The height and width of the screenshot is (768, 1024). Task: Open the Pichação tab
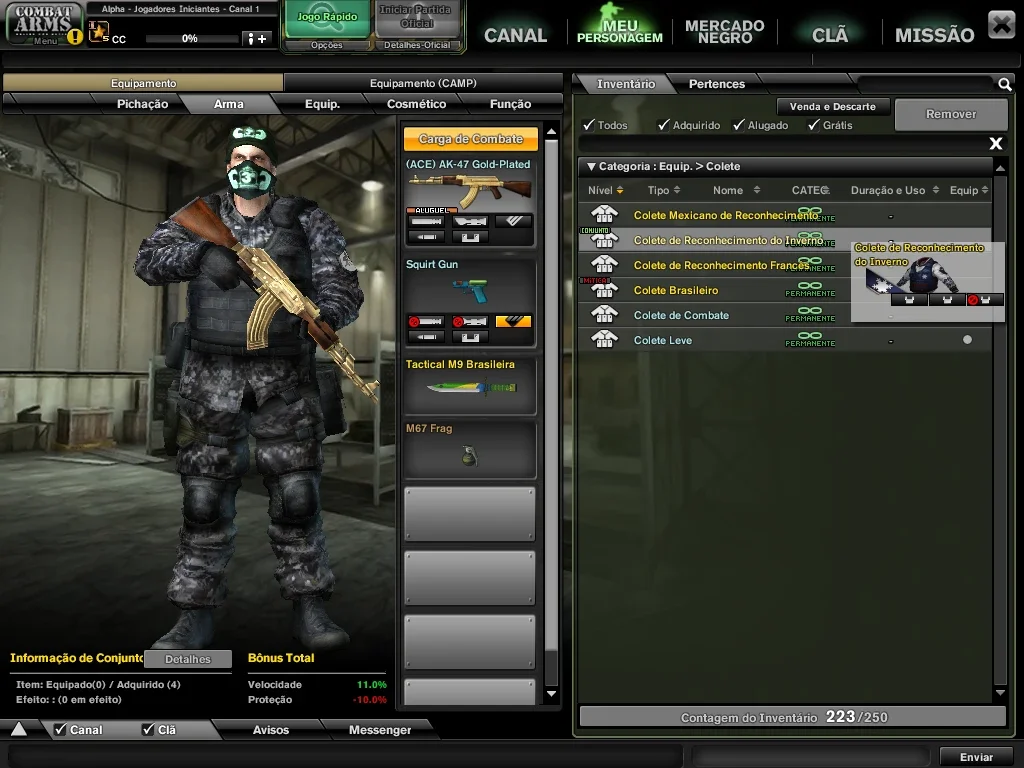point(142,104)
